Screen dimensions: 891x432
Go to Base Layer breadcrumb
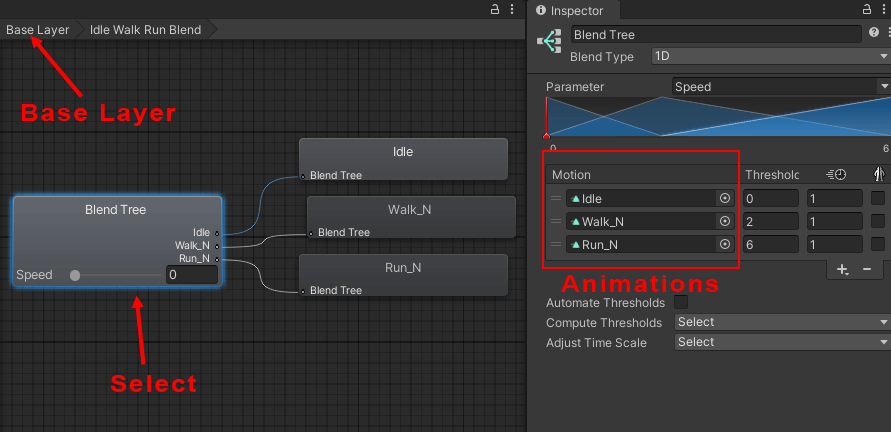pos(38,30)
